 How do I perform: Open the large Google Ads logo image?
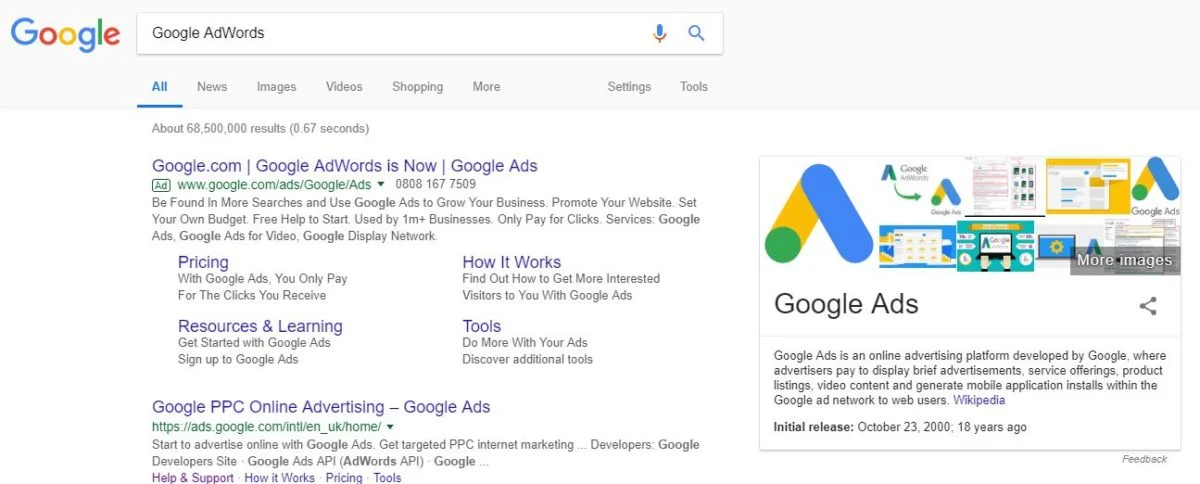point(819,215)
